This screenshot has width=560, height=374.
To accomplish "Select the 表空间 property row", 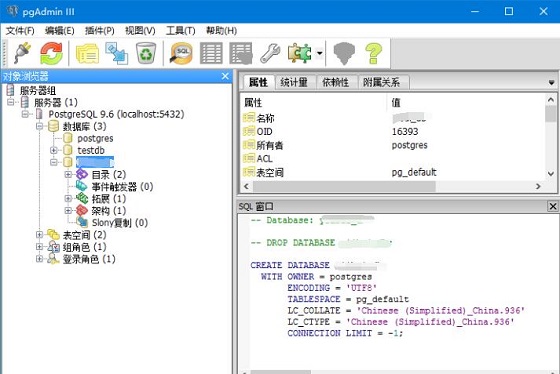I will coord(393,172).
